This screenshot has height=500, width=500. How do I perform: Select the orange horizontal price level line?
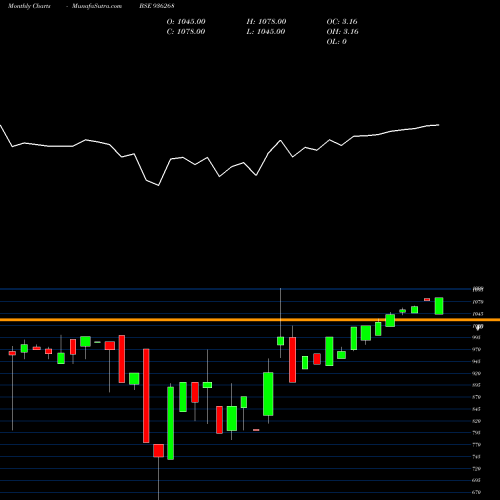(250, 320)
